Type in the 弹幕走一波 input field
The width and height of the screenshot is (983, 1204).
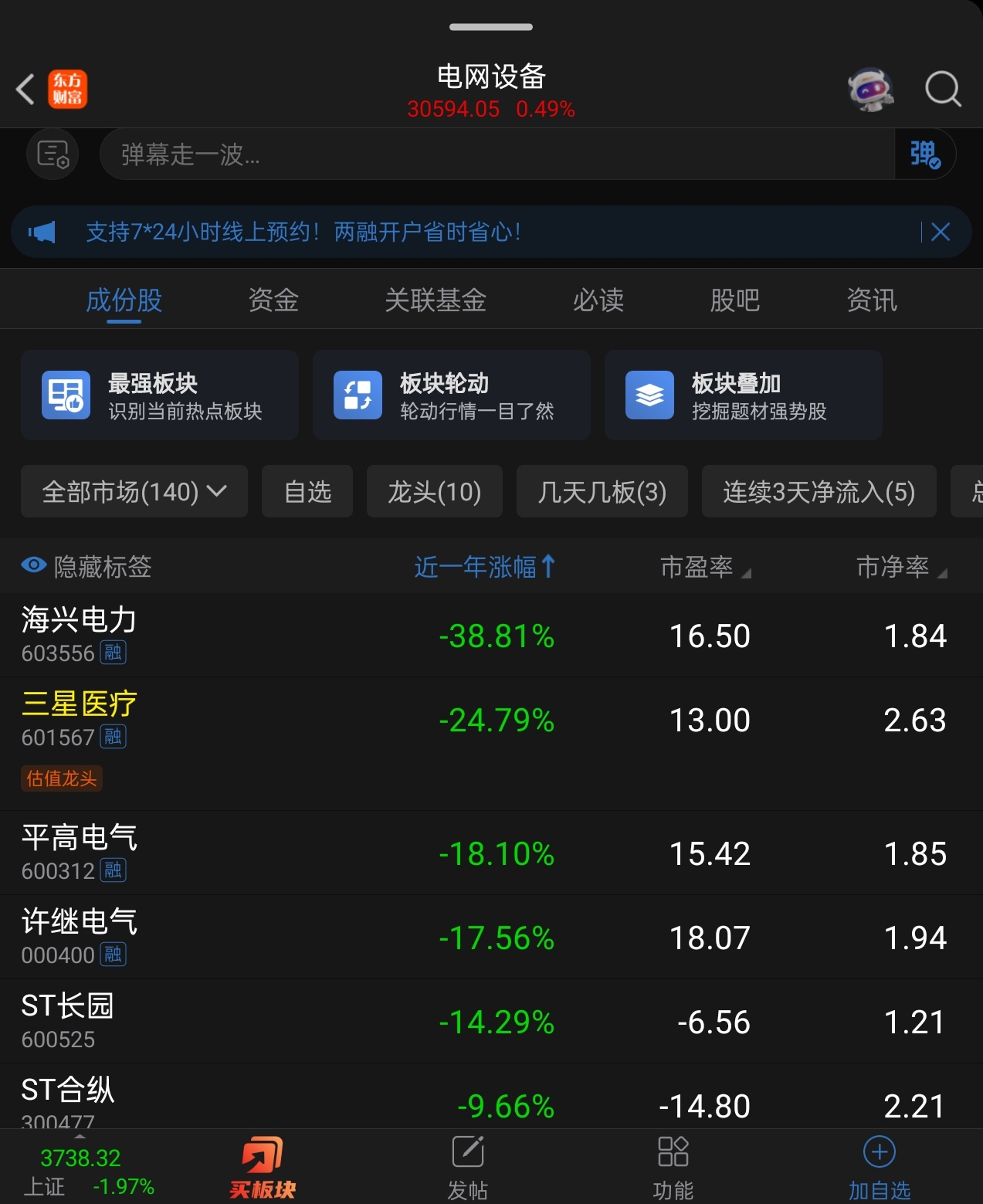click(x=497, y=154)
